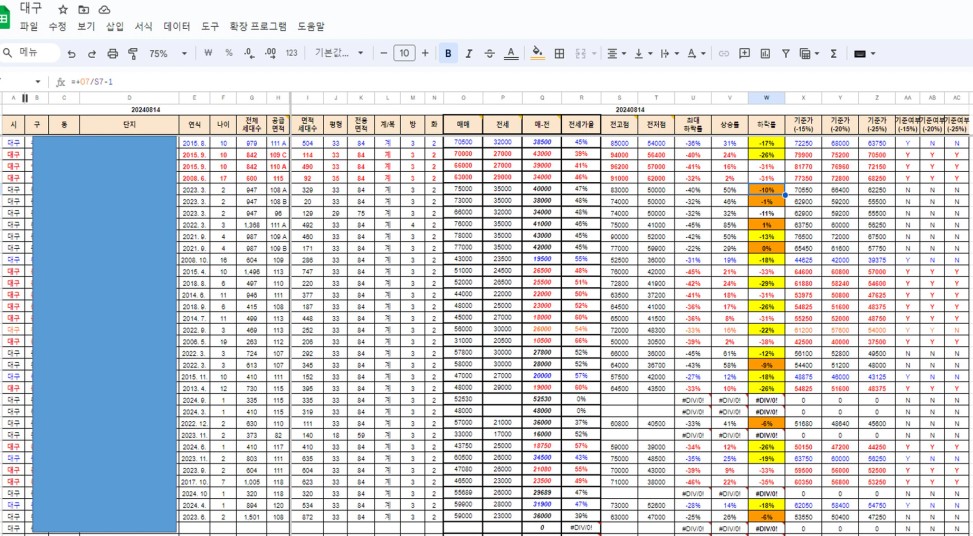
Task: Decrease decimal places
Action: 249,53
